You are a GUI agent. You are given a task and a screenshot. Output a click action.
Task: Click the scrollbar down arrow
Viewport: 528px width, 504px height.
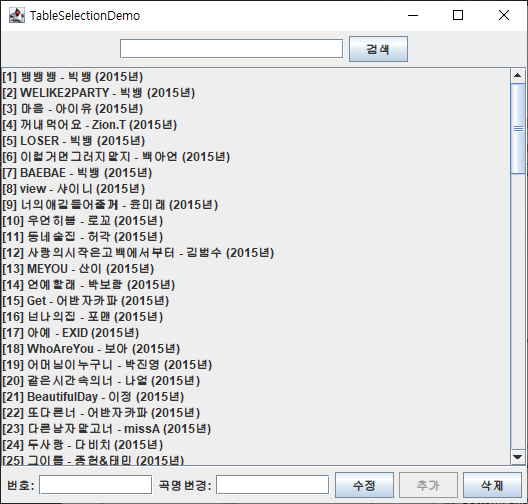[518, 457]
